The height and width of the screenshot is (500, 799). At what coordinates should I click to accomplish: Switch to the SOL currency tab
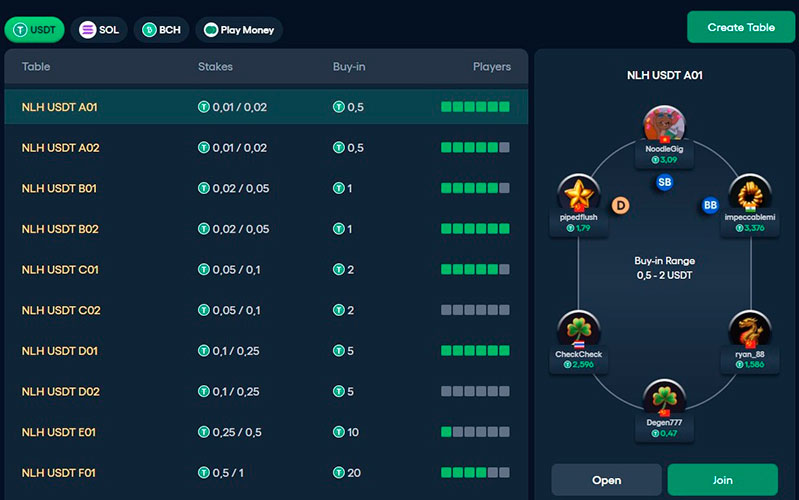99,30
